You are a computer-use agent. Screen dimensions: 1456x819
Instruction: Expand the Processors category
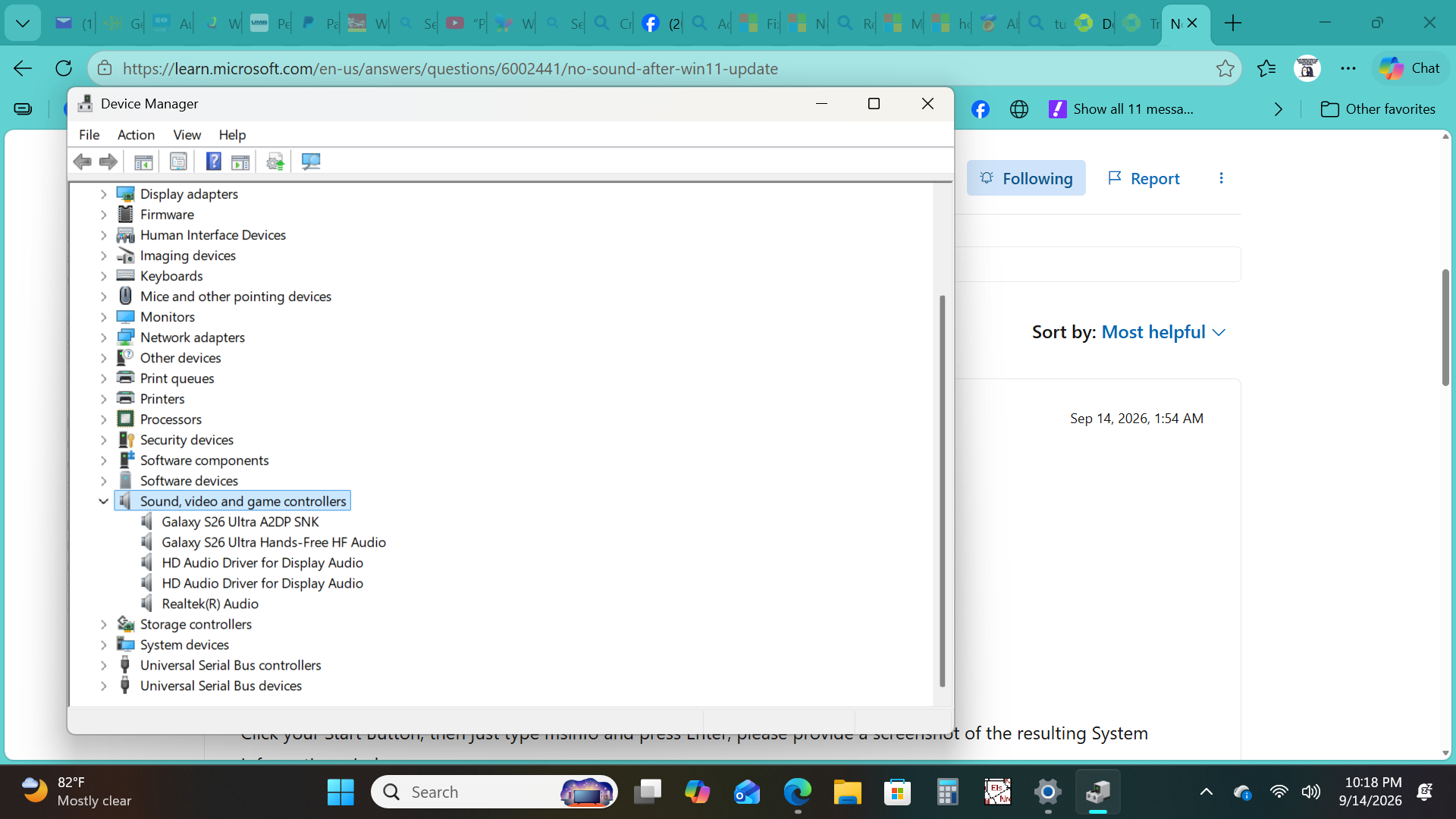pyautogui.click(x=104, y=419)
